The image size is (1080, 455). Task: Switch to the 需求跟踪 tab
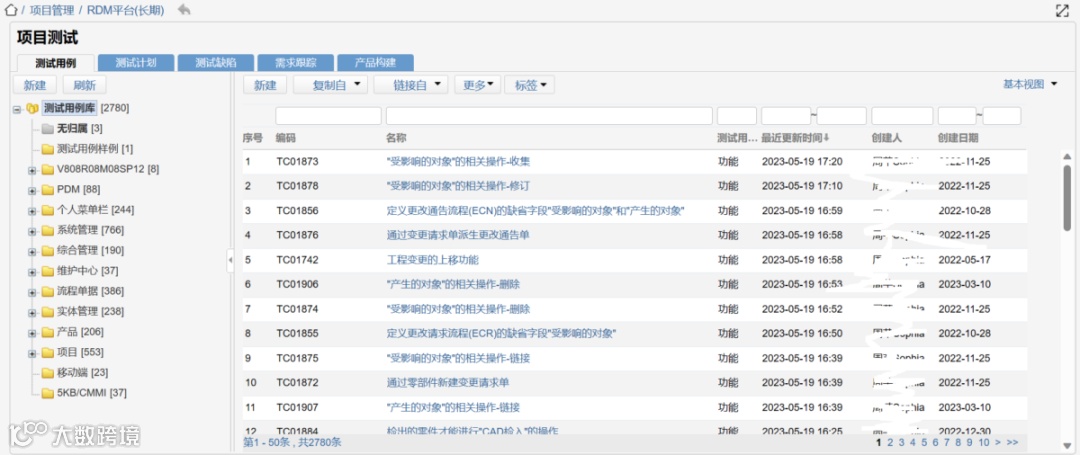point(295,63)
